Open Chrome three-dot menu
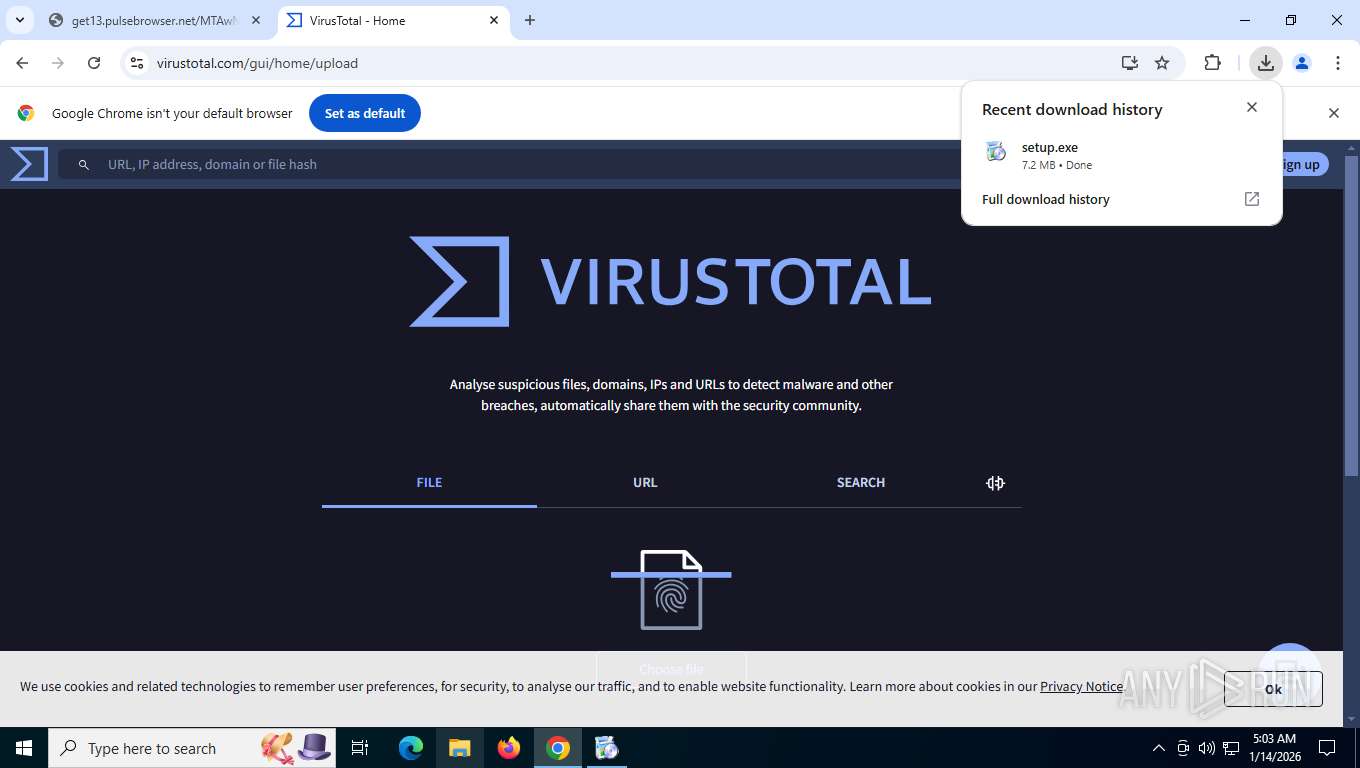 (x=1338, y=63)
